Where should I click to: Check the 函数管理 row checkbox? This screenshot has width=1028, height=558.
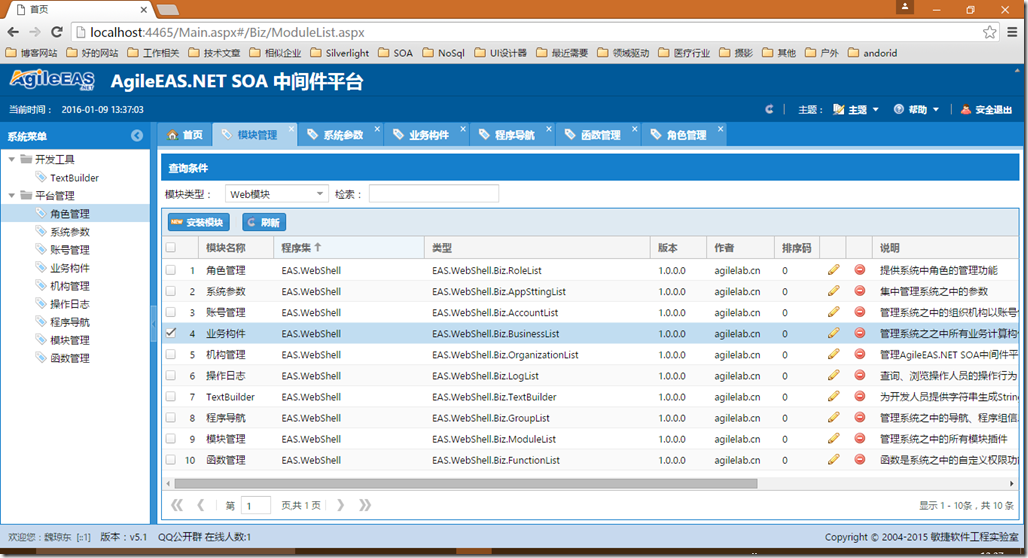tap(170, 459)
